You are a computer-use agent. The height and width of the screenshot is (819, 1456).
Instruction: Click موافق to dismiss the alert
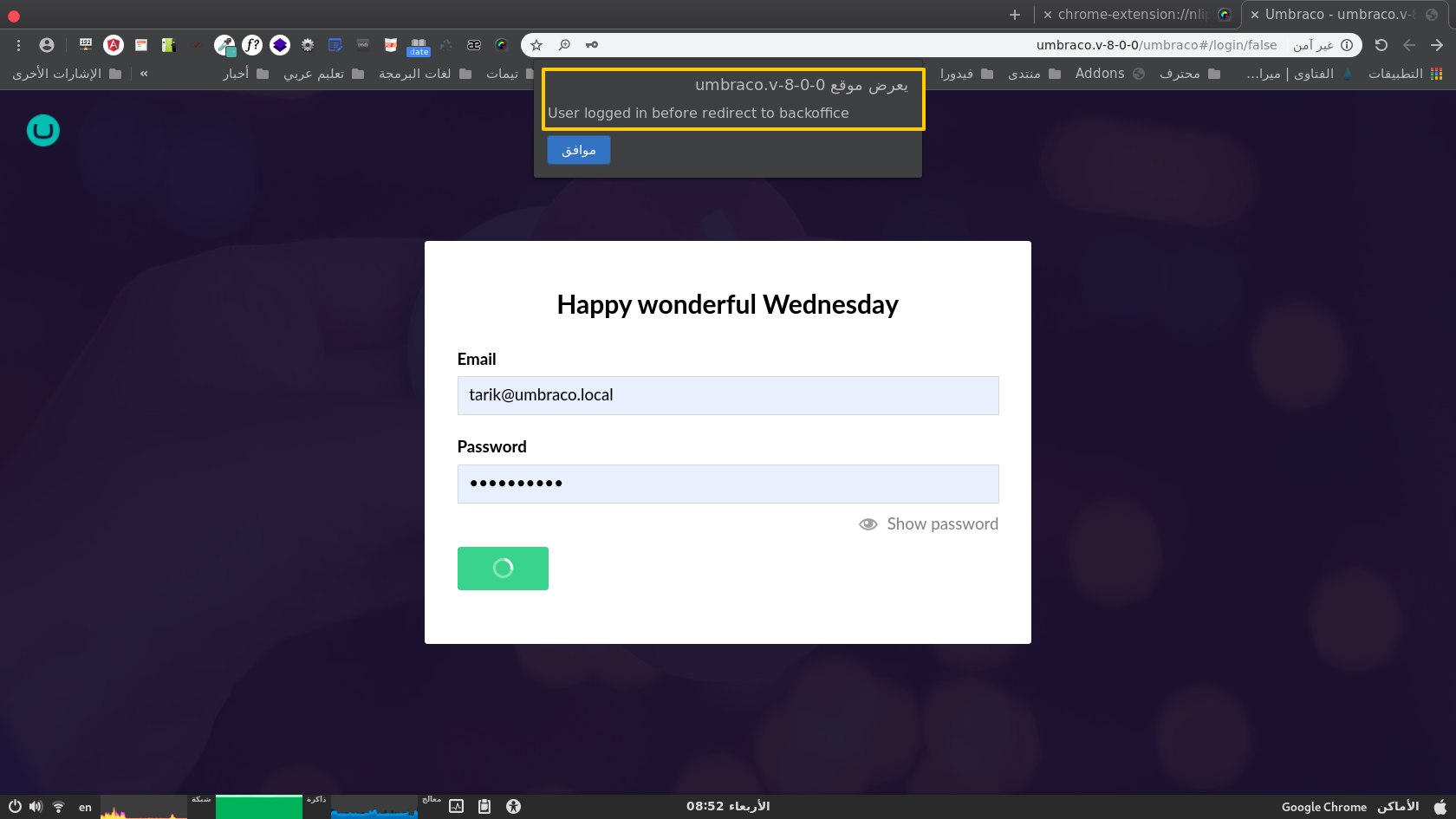click(x=579, y=150)
